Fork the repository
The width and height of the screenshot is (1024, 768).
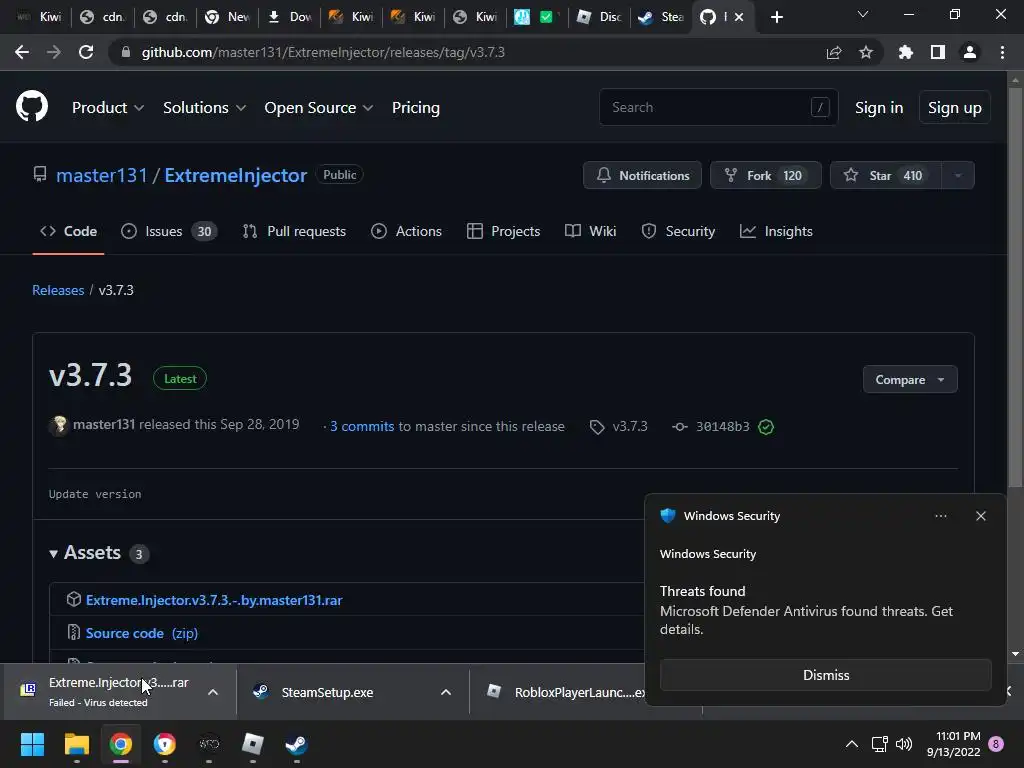[x=765, y=175]
